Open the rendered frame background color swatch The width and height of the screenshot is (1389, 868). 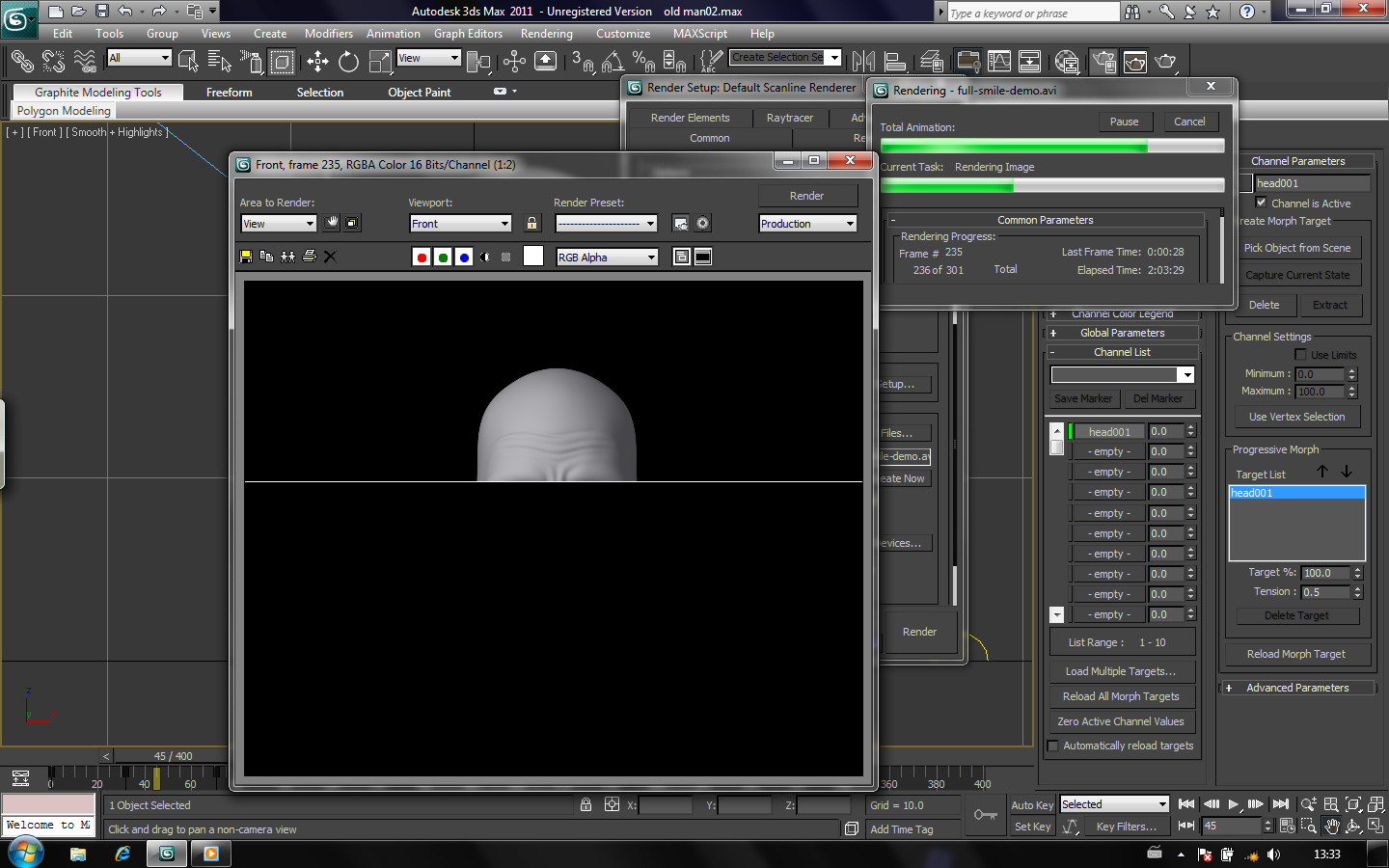pyautogui.click(x=531, y=257)
